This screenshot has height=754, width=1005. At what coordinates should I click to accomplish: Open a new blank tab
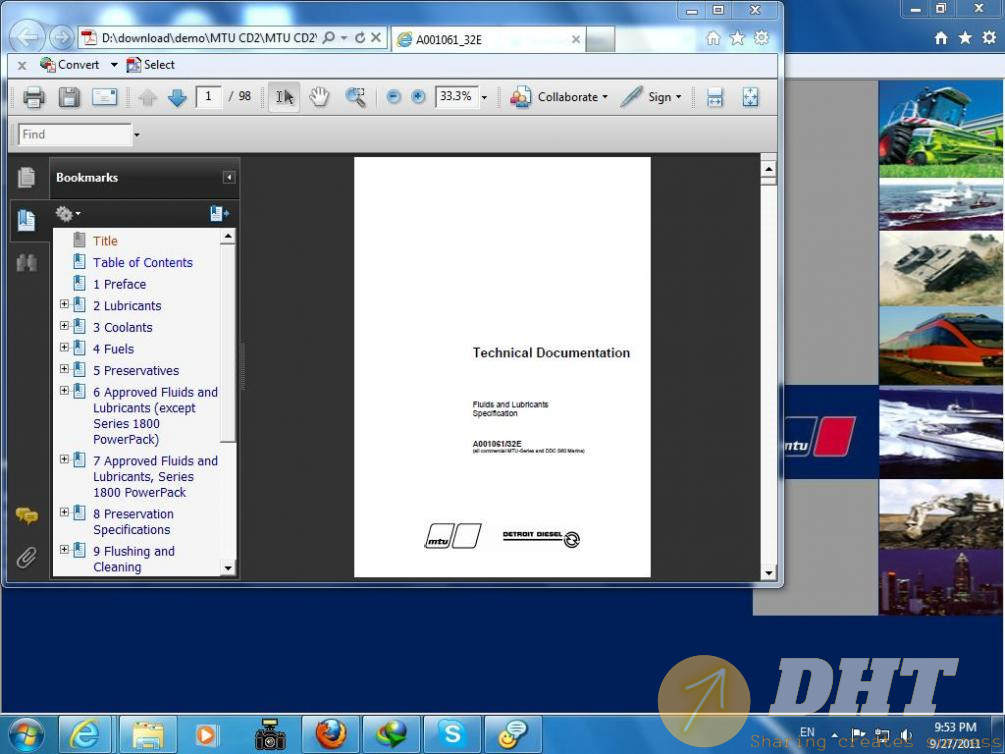coord(601,40)
